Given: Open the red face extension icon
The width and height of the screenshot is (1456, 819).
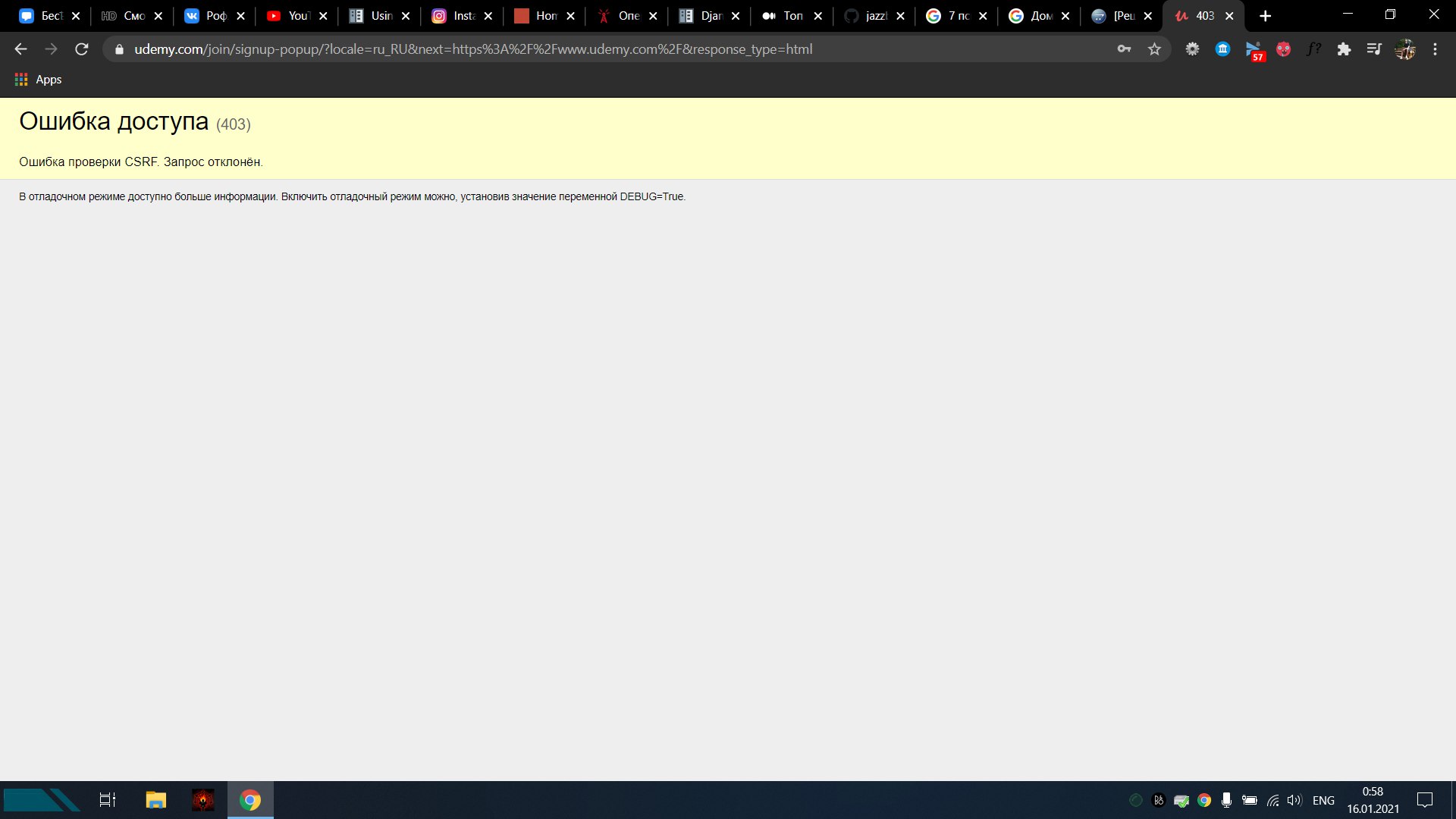Looking at the screenshot, I should coord(1283,49).
